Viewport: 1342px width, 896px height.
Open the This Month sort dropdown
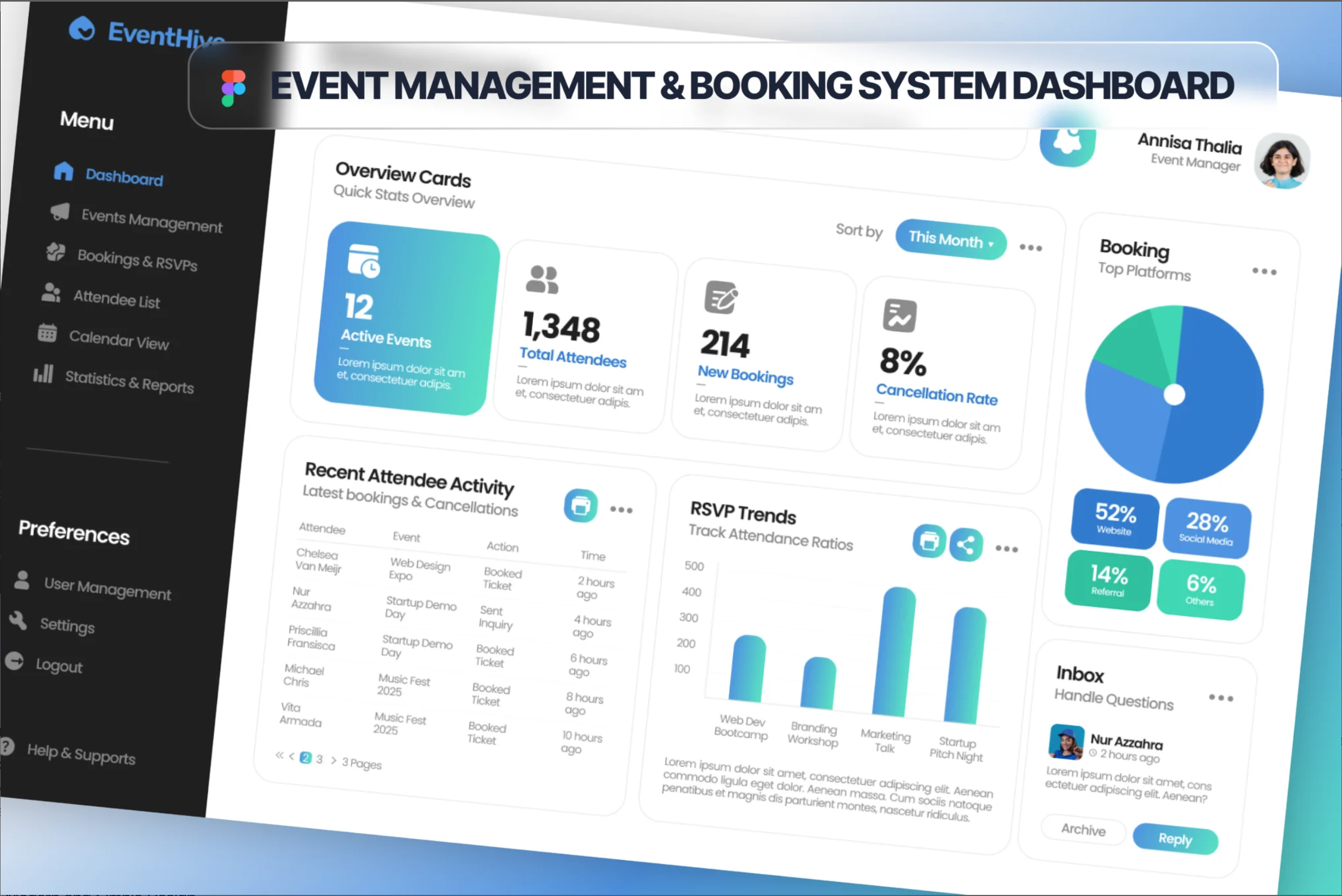tap(950, 239)
